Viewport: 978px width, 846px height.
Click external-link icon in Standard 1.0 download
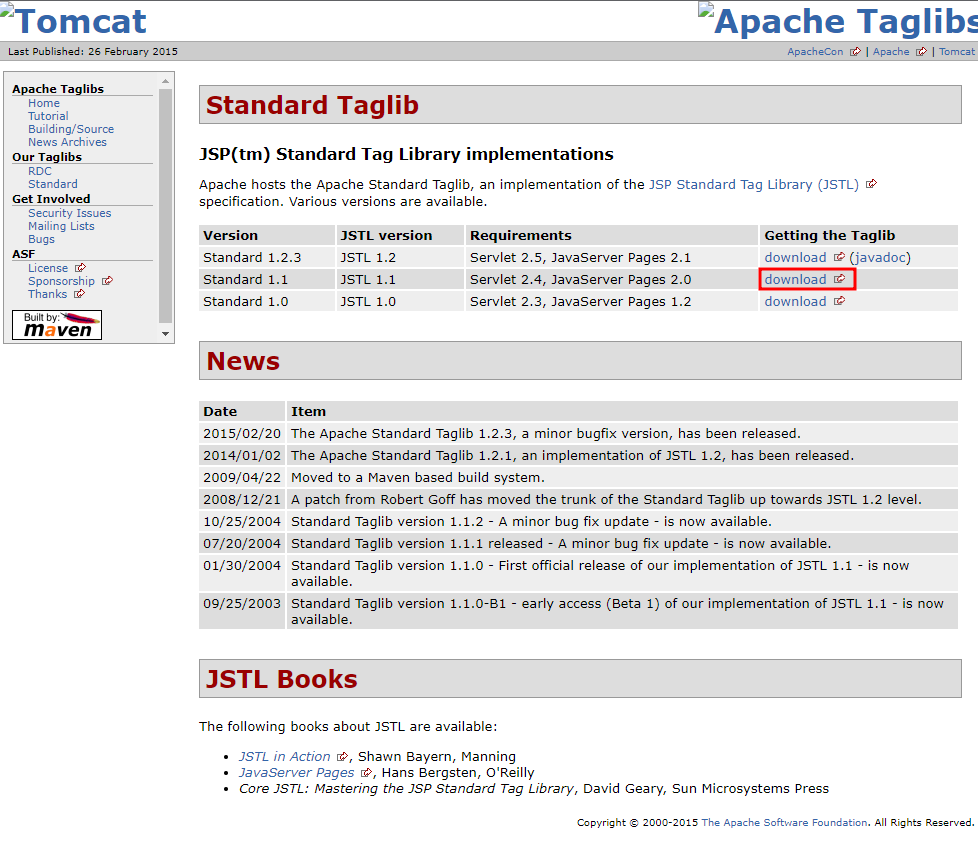[x=840, y=301]
